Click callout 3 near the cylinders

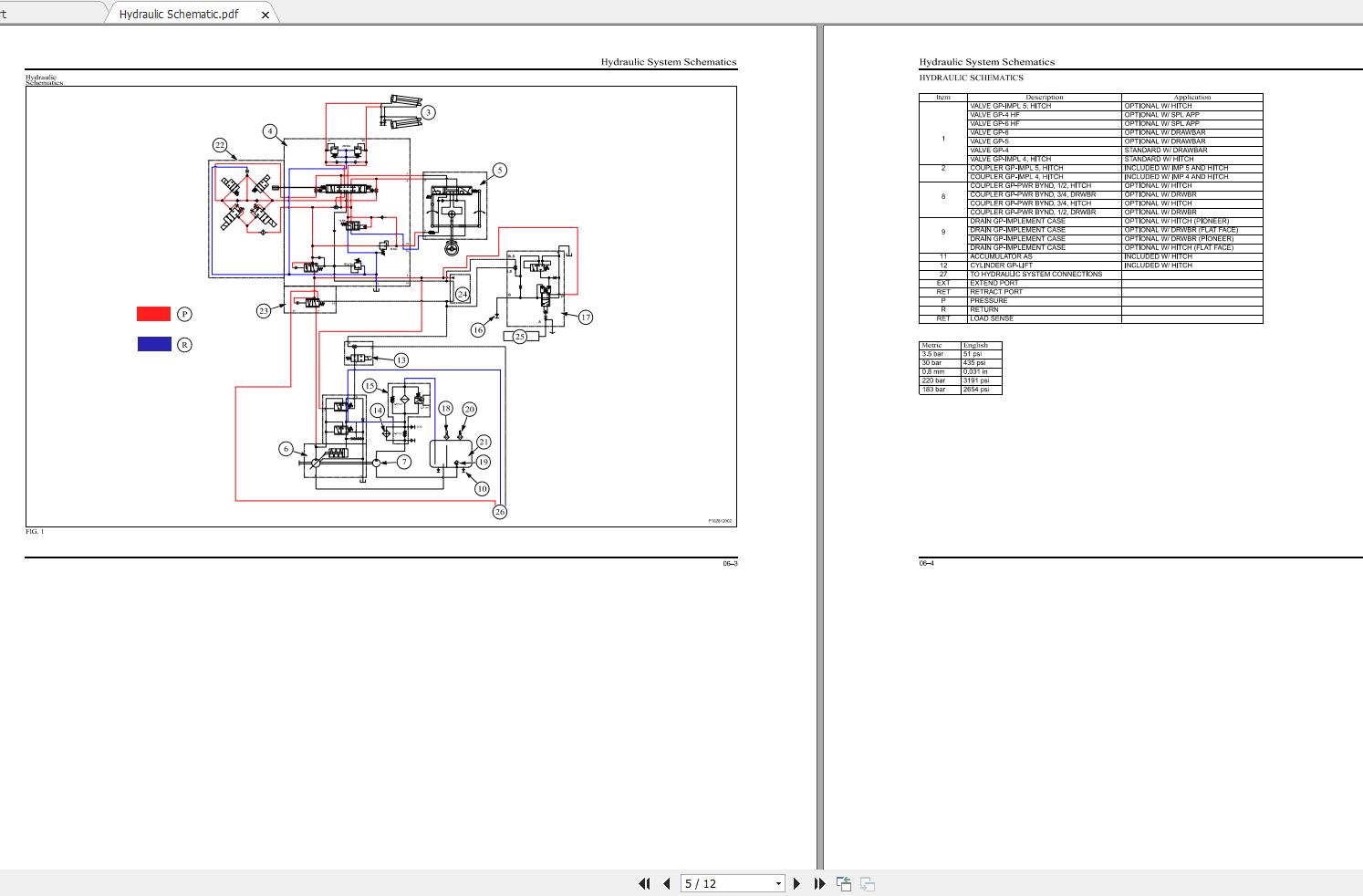point(428,112)
